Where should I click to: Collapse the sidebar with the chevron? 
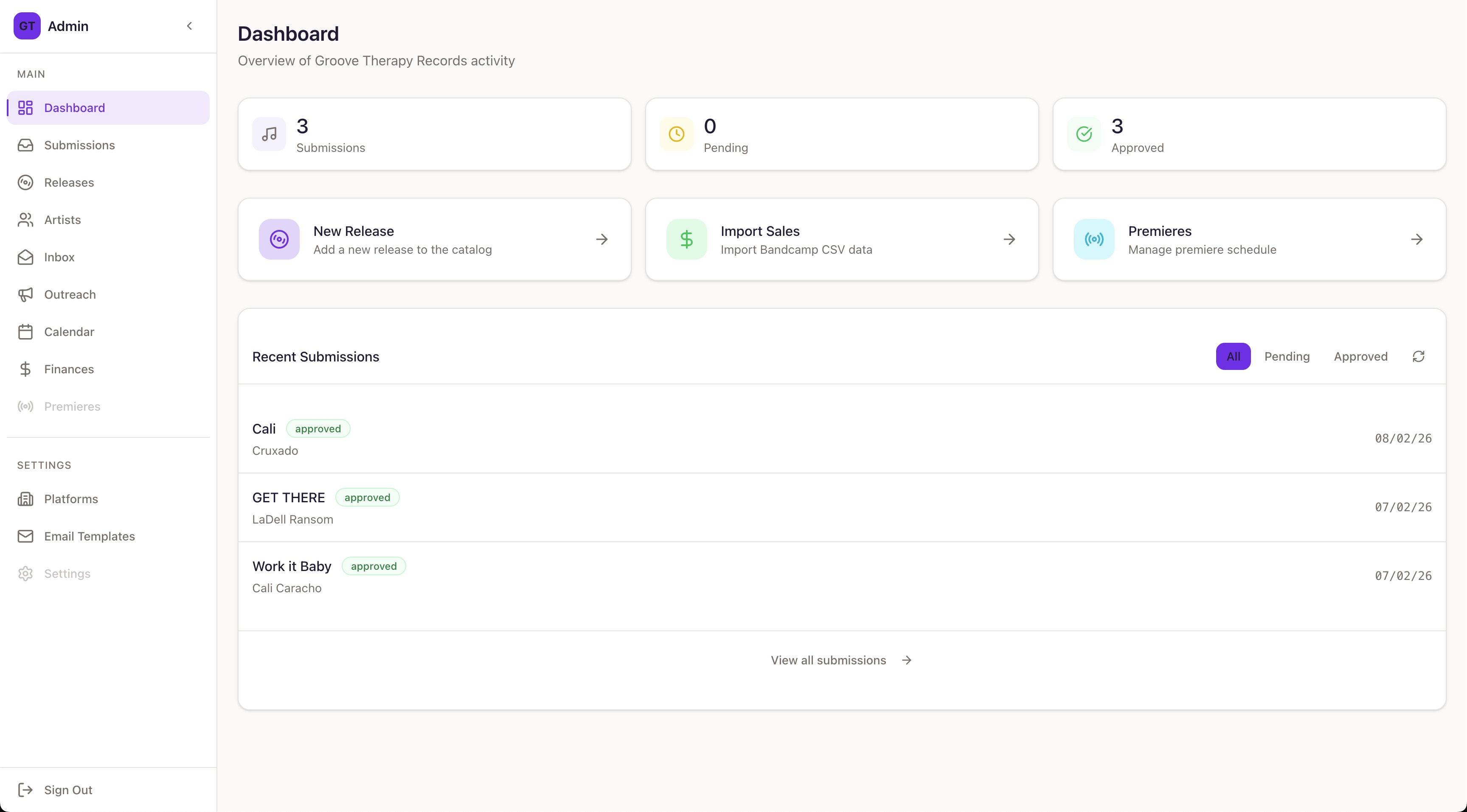pyautogui.click(x=190, y=25)
